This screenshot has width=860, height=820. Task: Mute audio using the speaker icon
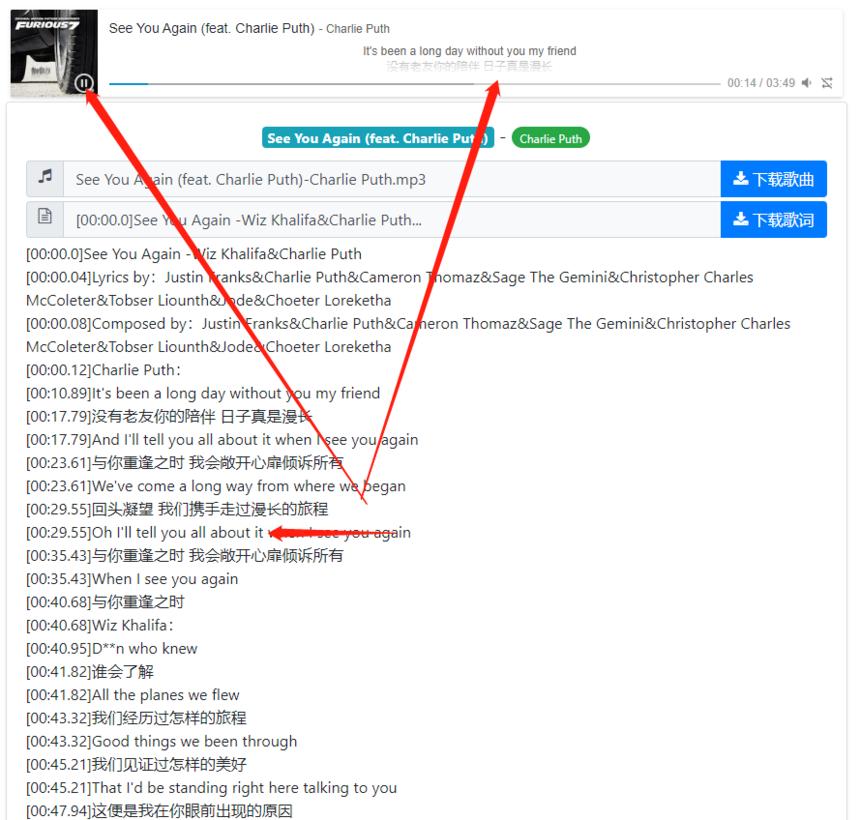(x=806, y=83)
